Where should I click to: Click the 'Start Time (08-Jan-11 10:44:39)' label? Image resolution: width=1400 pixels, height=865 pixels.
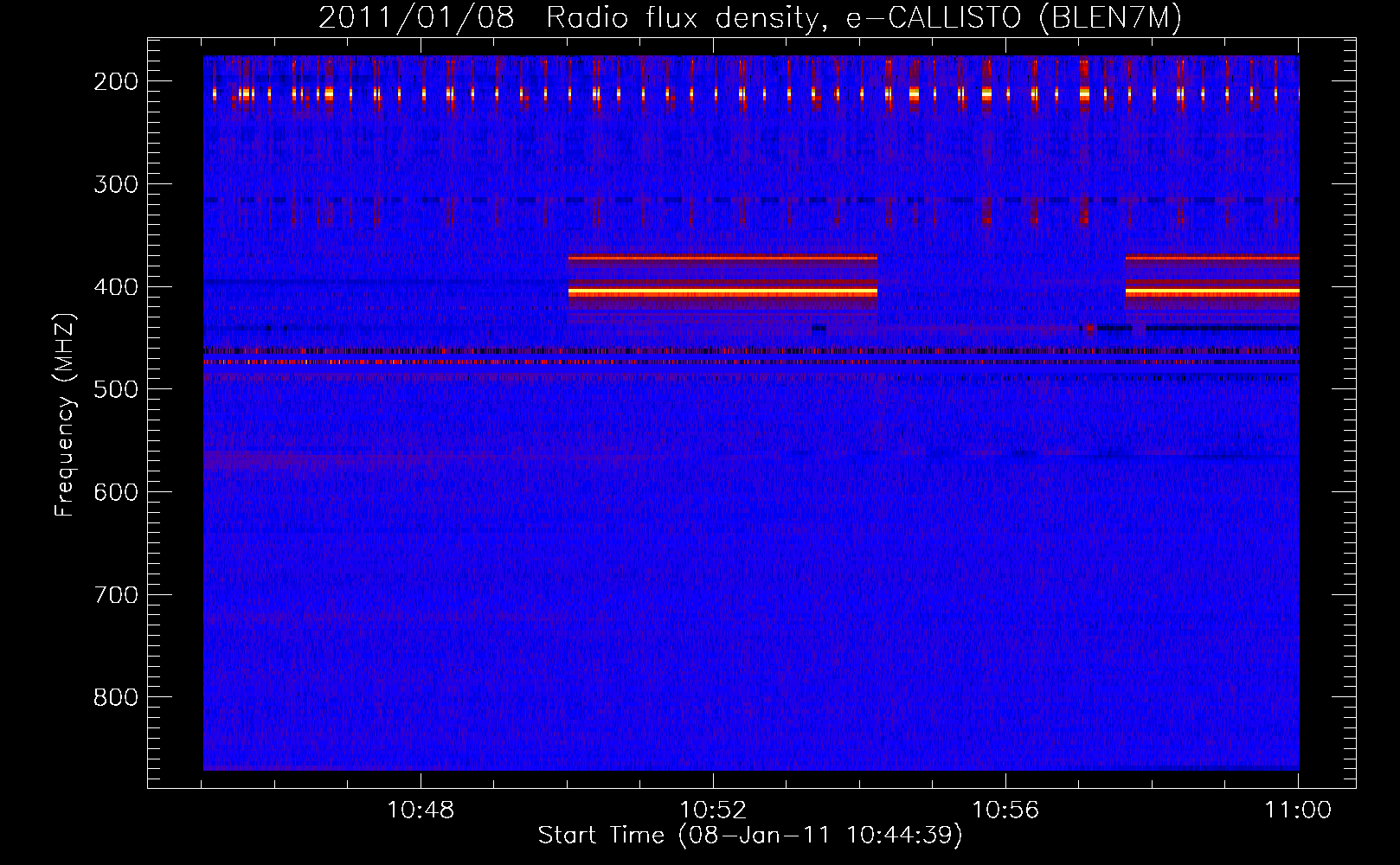(750, 836)
